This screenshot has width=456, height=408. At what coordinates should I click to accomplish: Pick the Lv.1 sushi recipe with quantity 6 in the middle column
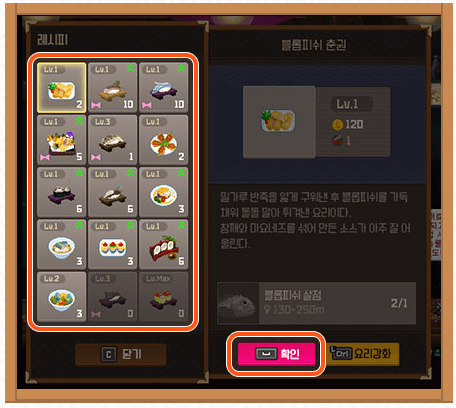[113, 192]
